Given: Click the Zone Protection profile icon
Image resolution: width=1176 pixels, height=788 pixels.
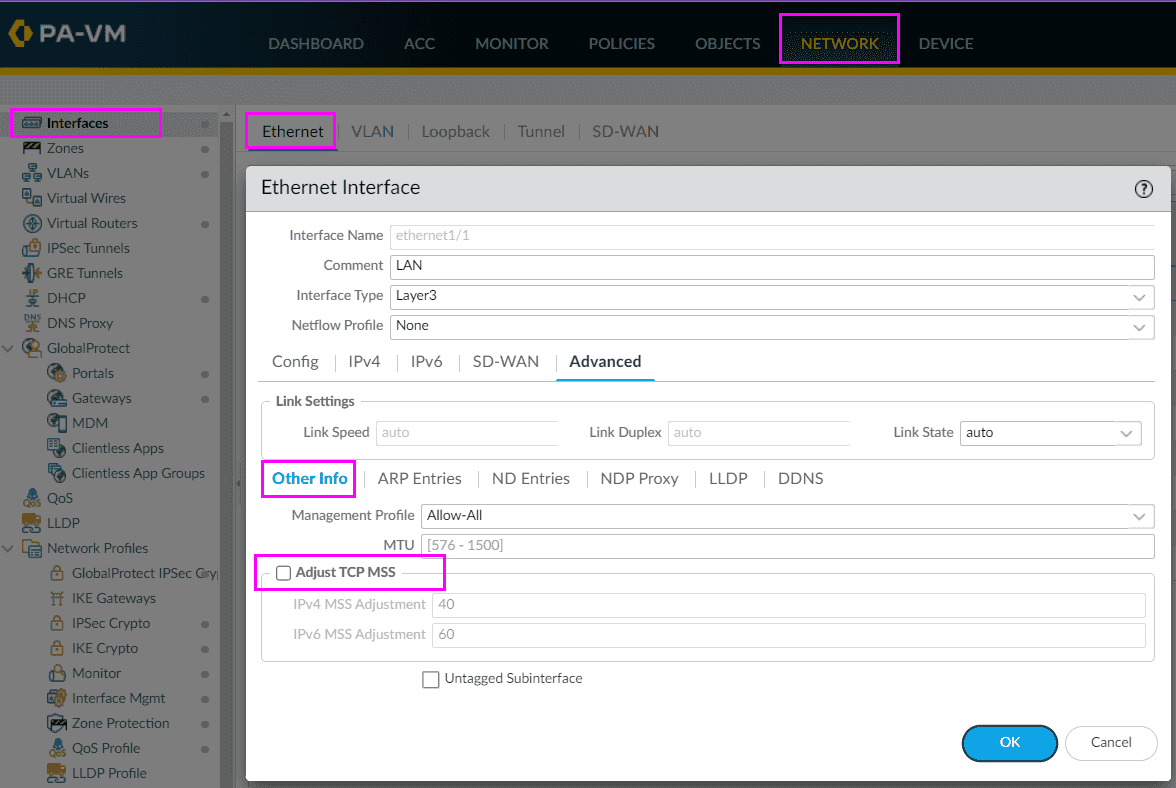Looking at the screenshot, I should point(56,723).
